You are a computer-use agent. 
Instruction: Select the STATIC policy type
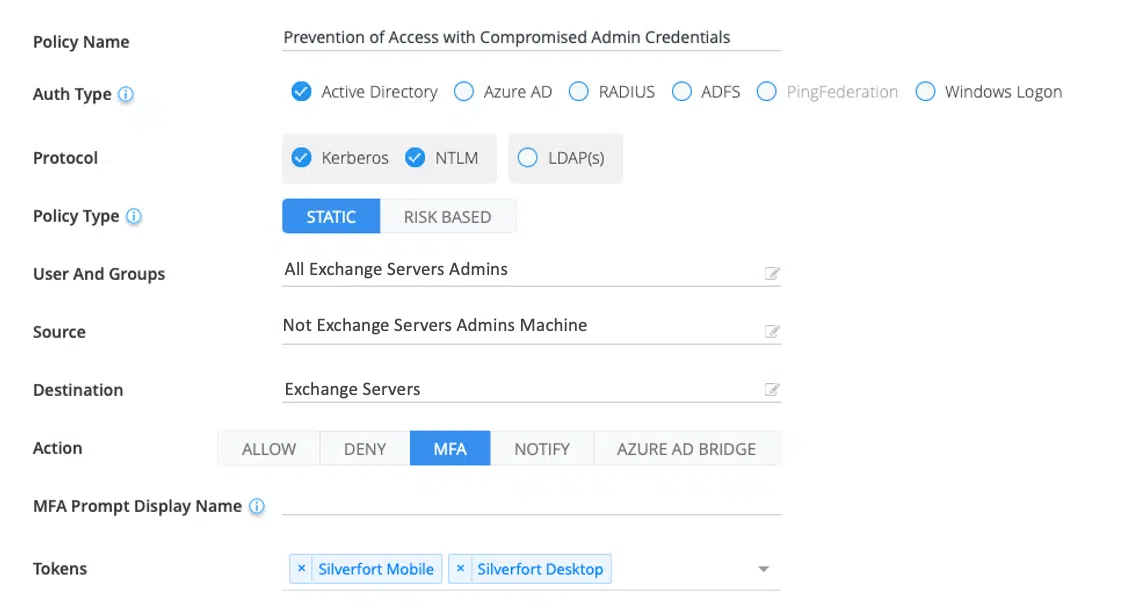tap(331, 217)
